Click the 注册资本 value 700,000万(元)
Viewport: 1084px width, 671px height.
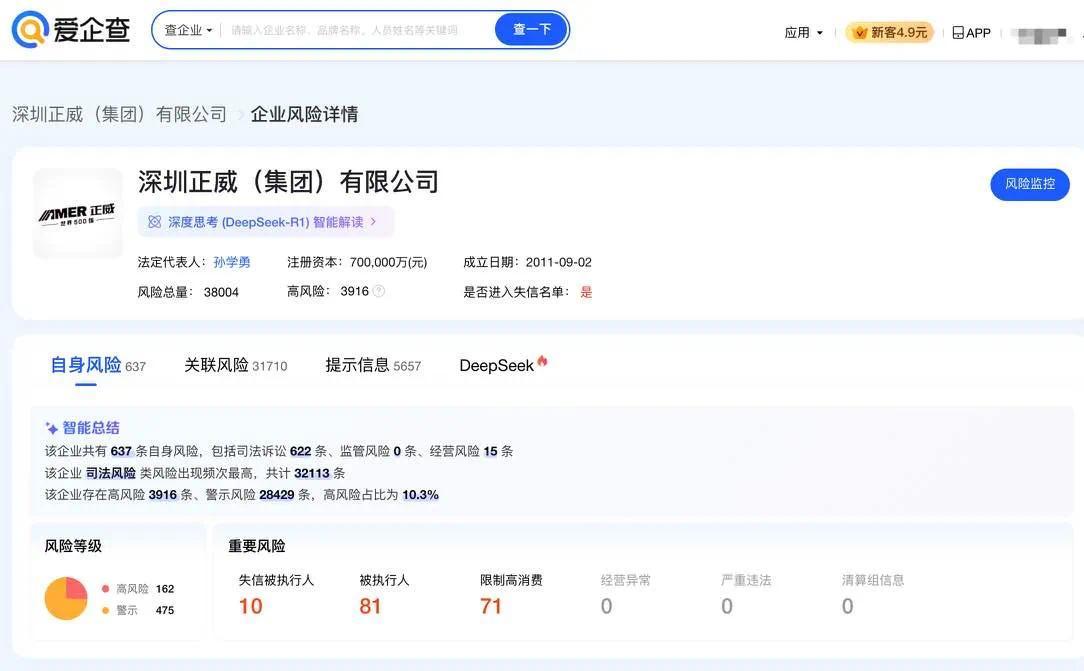pyautogui.click(x=389, y=263)
